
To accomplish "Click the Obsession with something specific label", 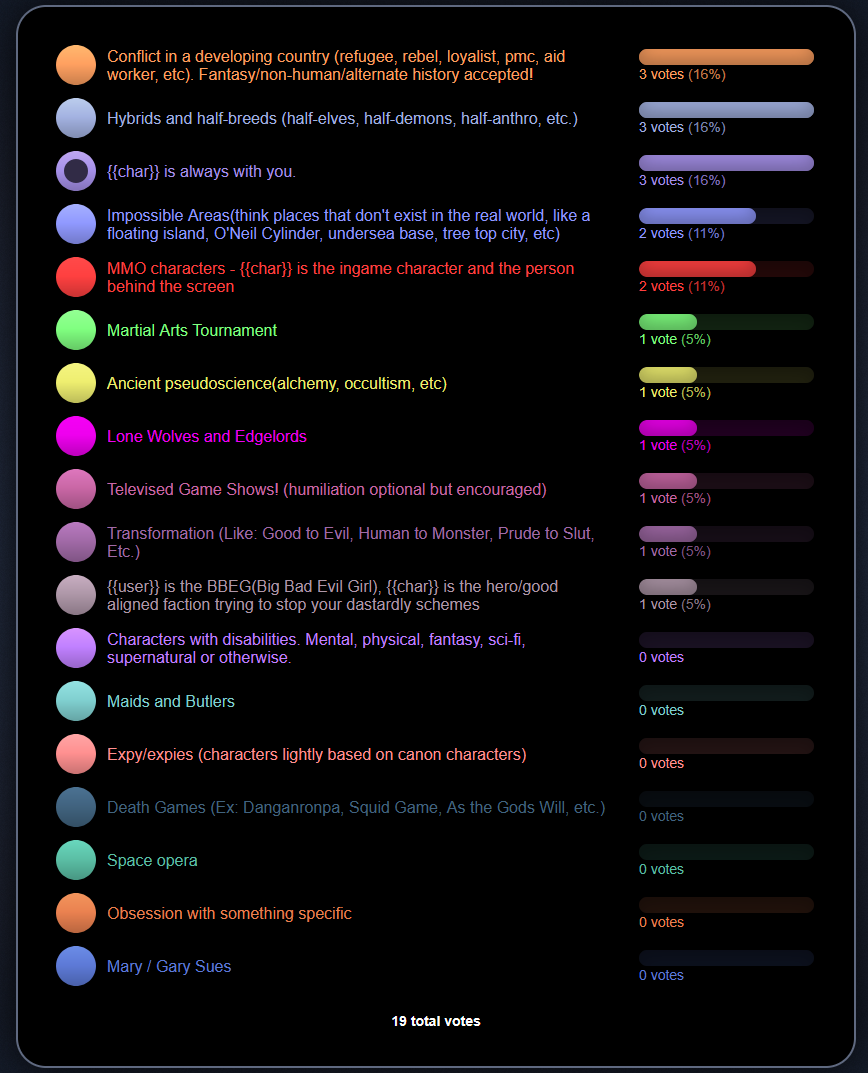I will pos(229,914).
